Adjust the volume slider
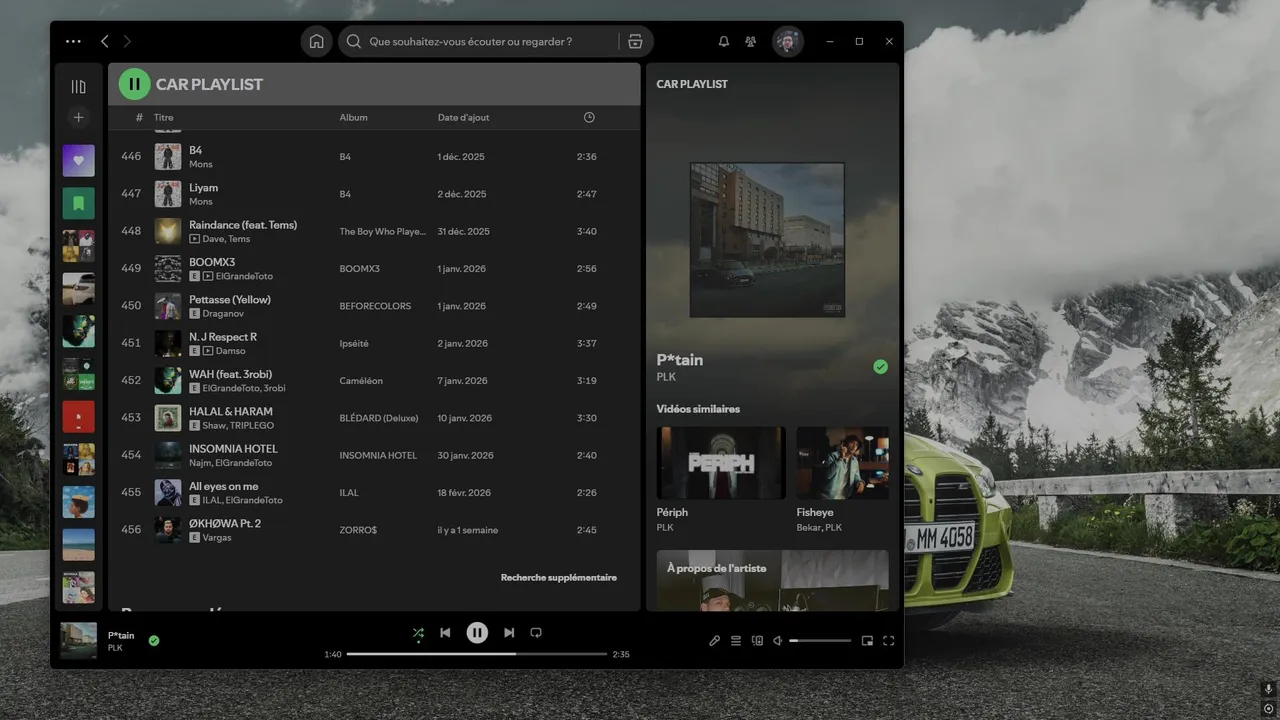The image size is (1280, 720). pos(820,641)
